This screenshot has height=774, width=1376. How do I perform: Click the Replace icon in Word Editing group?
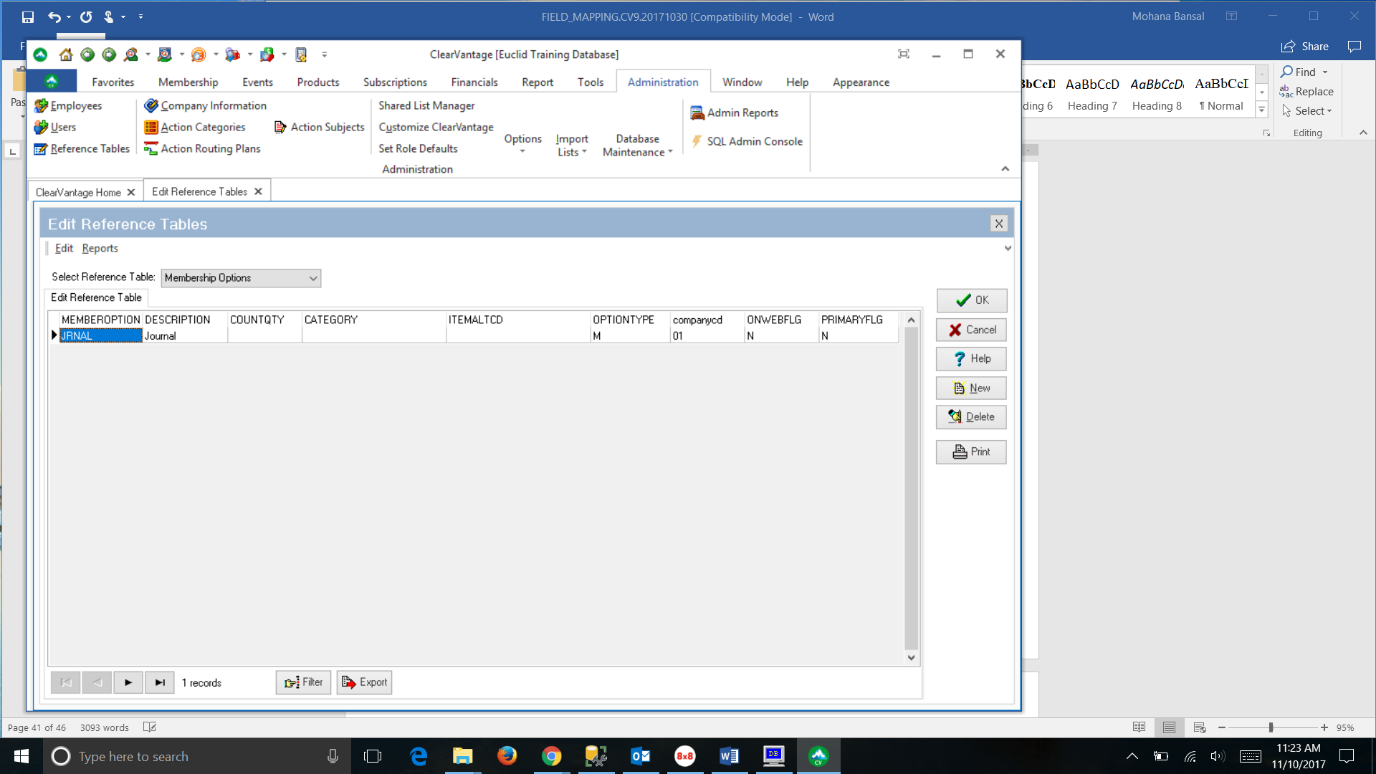(1286, 91)
